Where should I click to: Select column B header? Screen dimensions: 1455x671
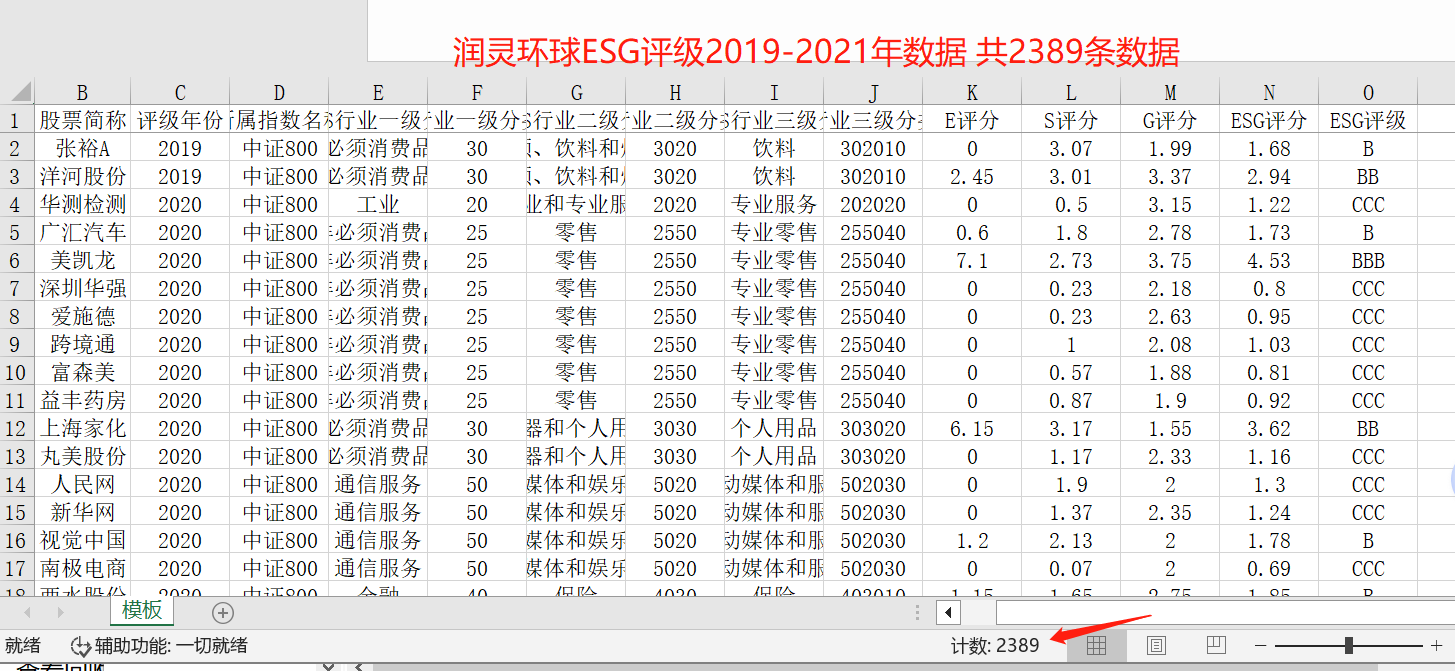point(83,93)
